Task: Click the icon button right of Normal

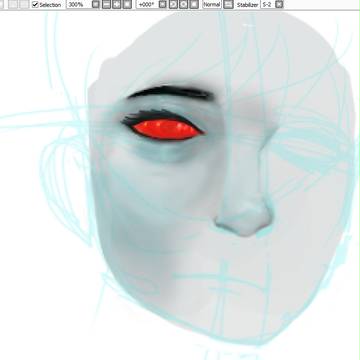Action: 228,5
